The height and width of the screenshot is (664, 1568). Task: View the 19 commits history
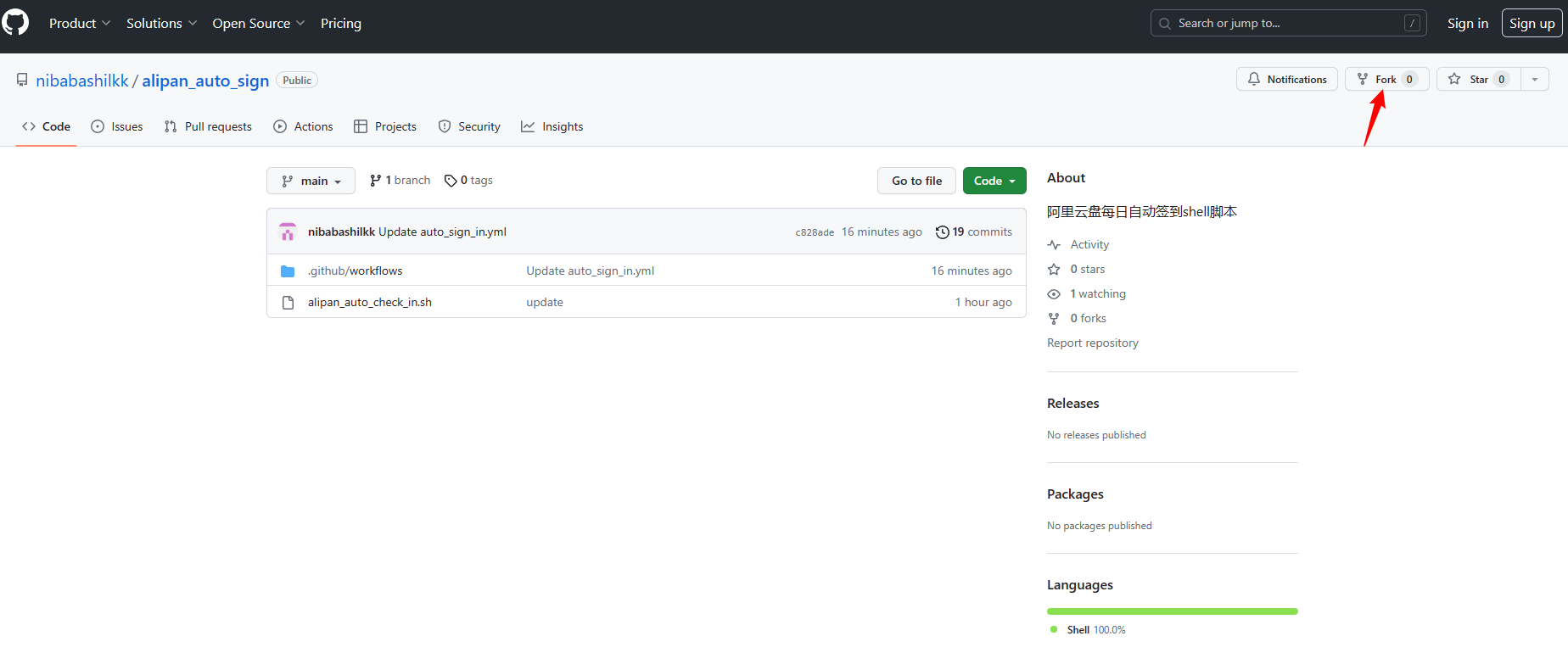point(973,232)
